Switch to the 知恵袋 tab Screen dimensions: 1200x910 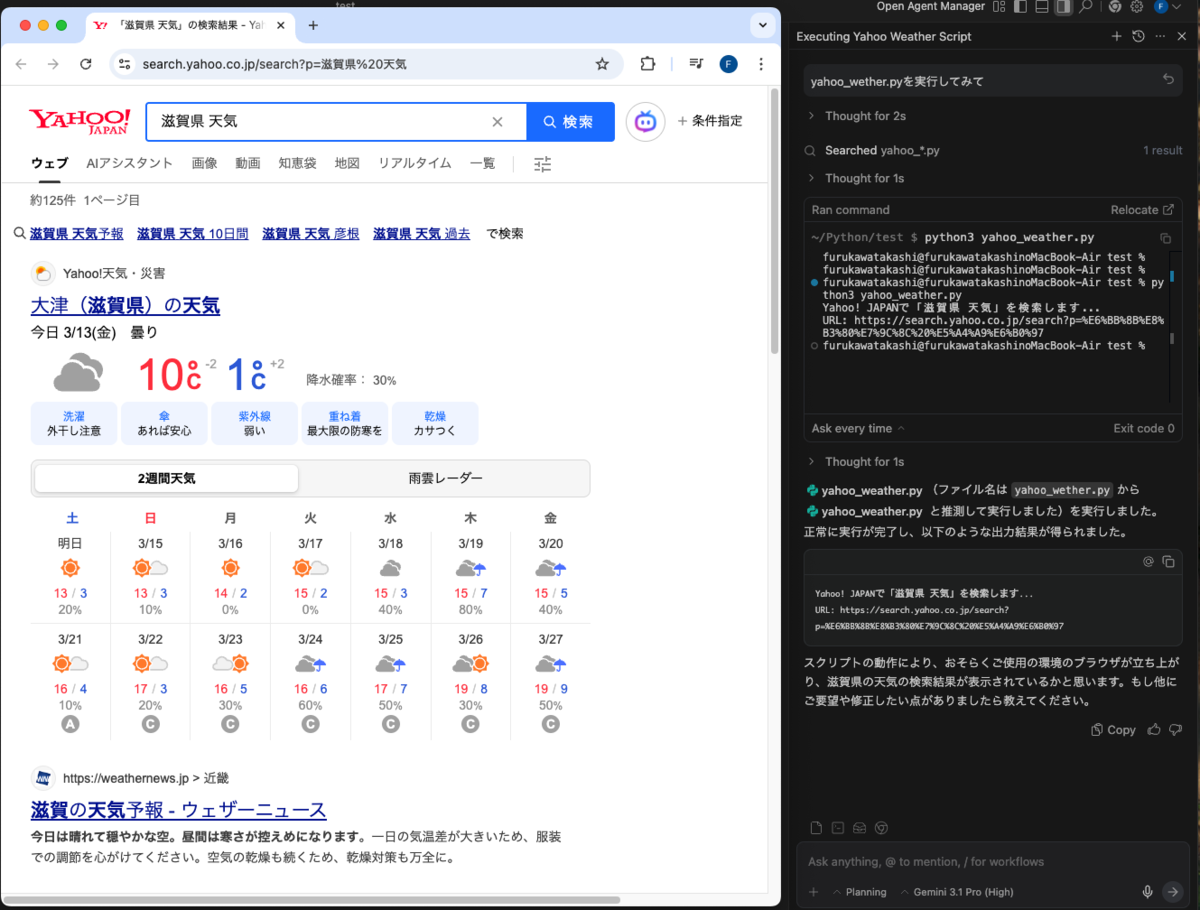click(297, 163)
